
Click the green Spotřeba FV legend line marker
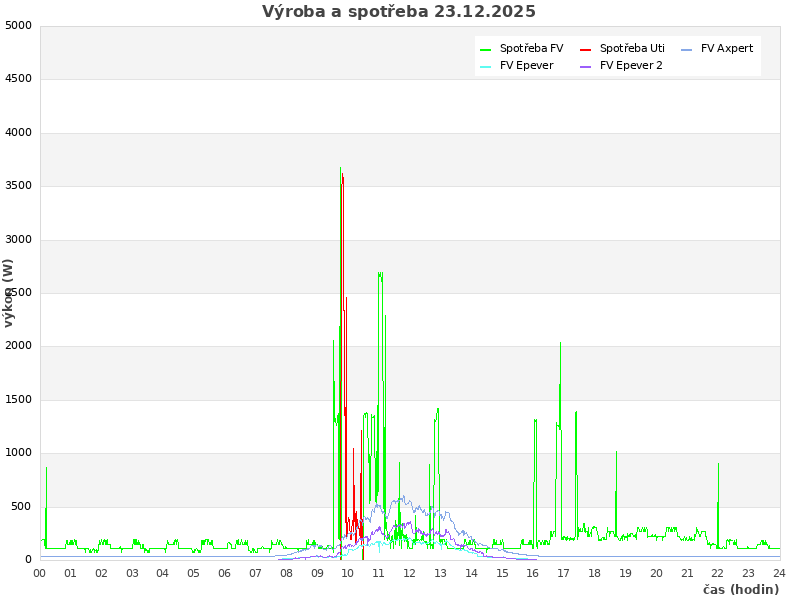tap(485, 49)
